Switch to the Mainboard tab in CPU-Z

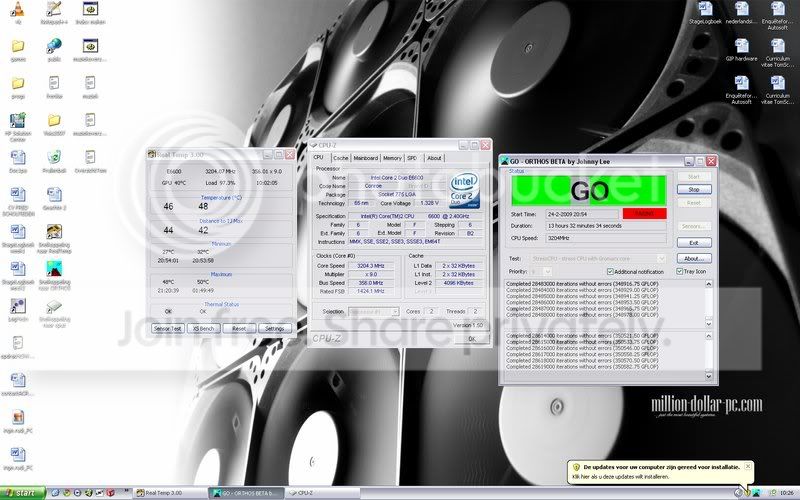366,158
